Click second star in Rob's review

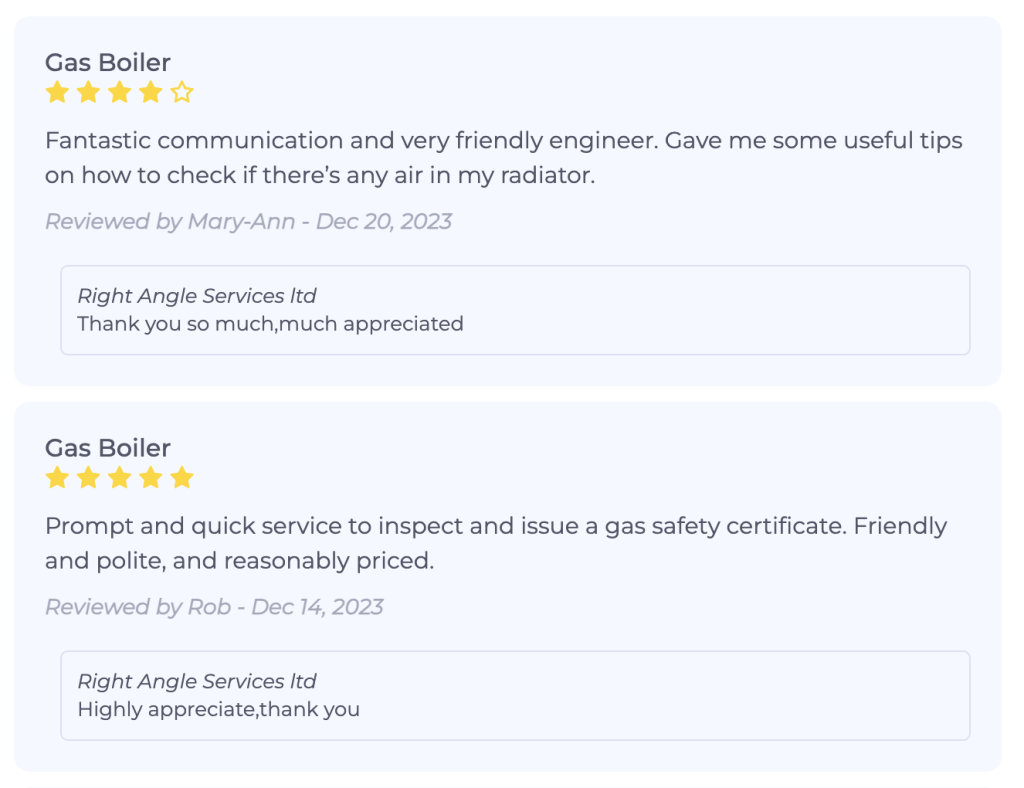(88, 478)
